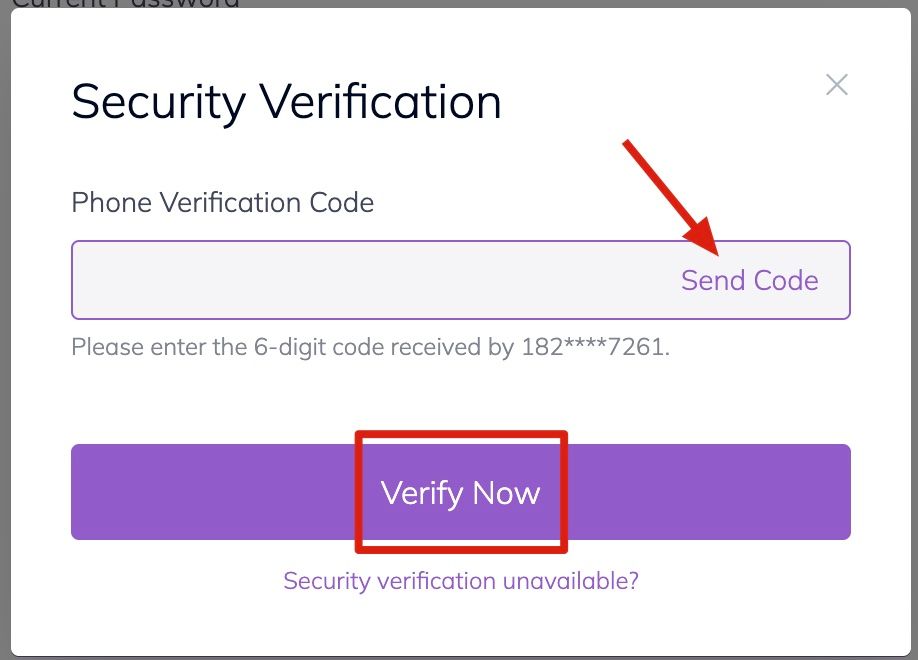Click the Security Verification heading
Screen dimensions: 918x660
(x=286, y=102)
